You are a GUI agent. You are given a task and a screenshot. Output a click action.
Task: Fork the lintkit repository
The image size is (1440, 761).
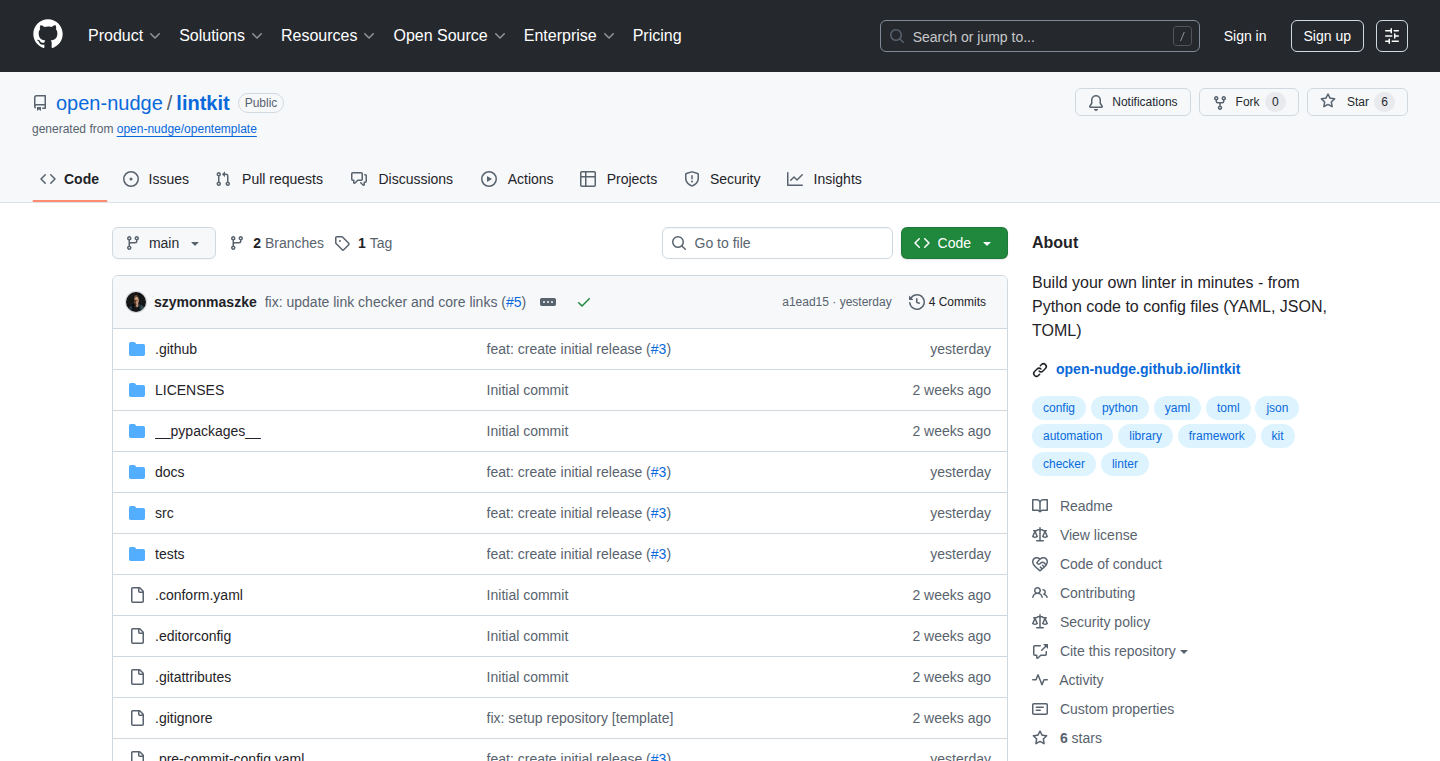tap(1249, 102)
